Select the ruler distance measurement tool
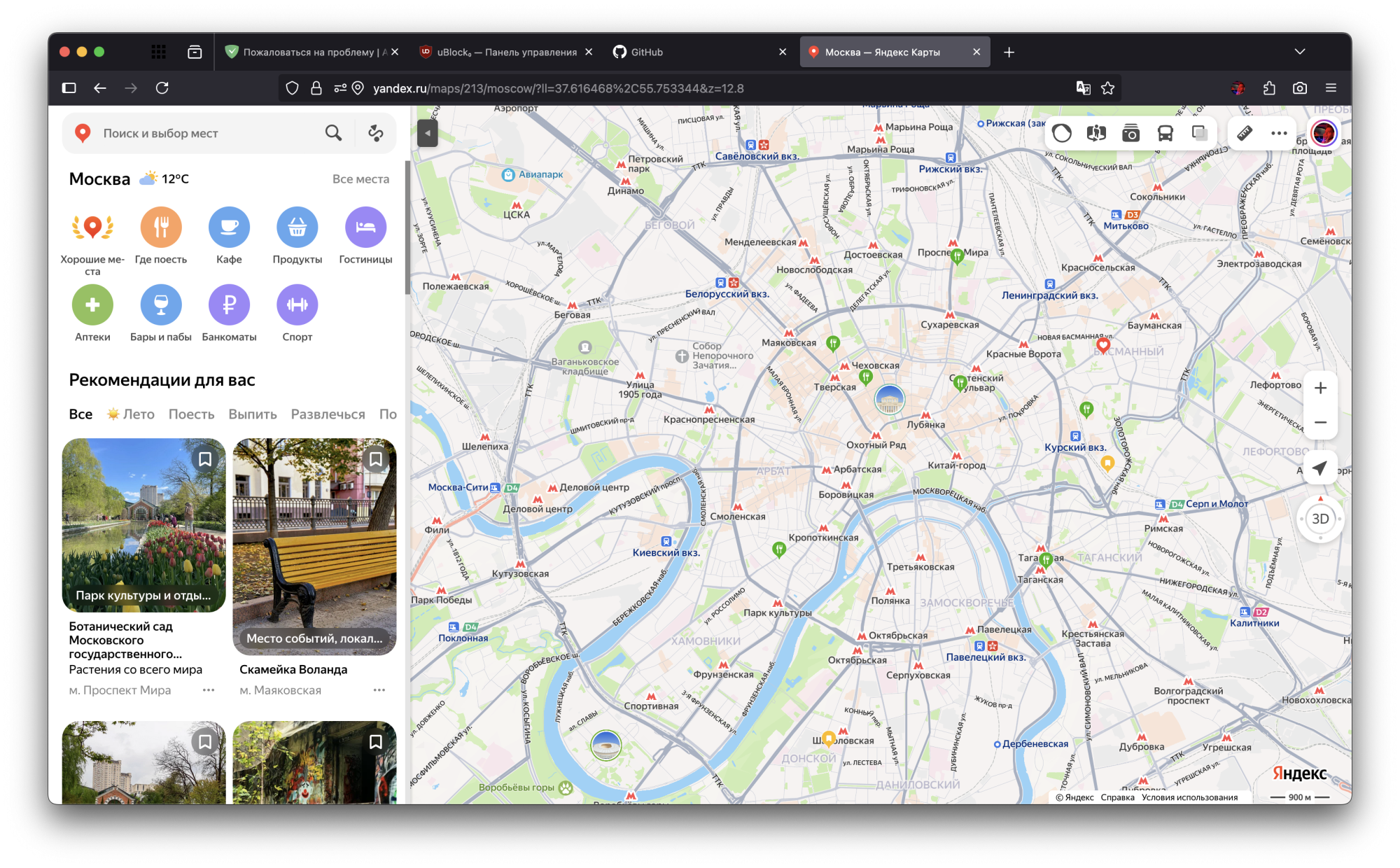 [x=1244, y=133]
